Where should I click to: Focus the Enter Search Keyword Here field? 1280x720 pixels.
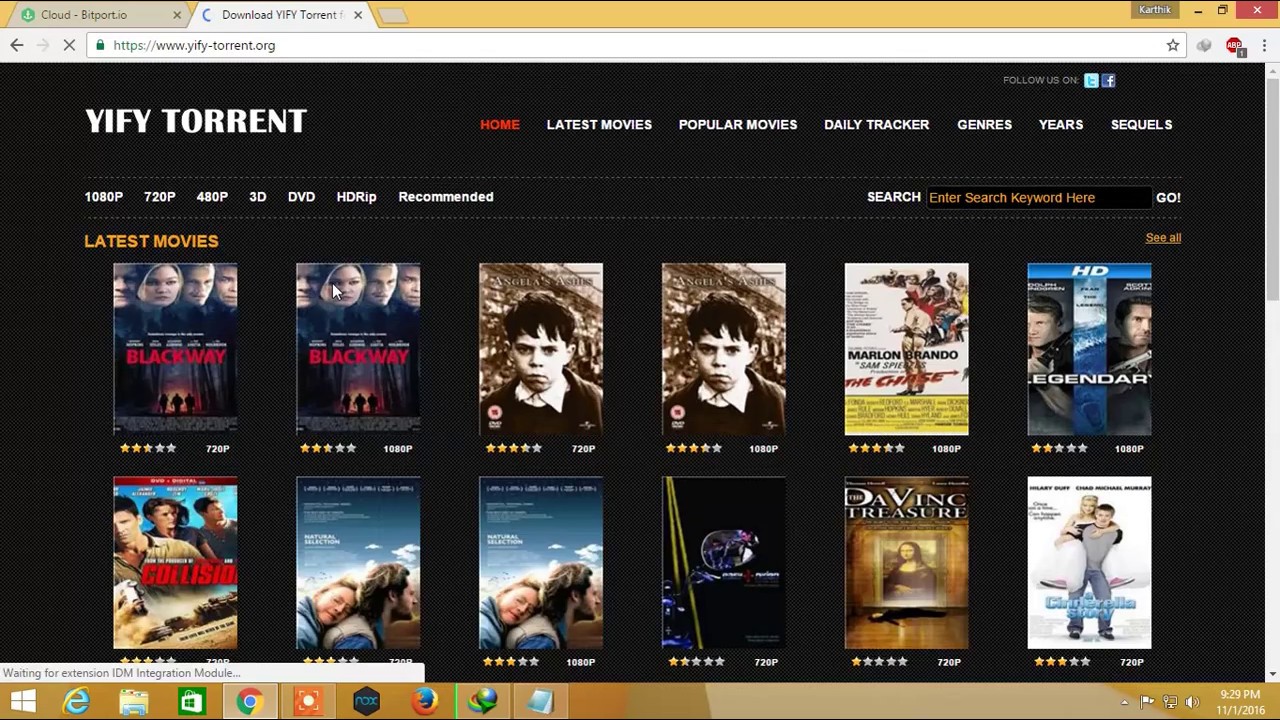pos(1038,197)
